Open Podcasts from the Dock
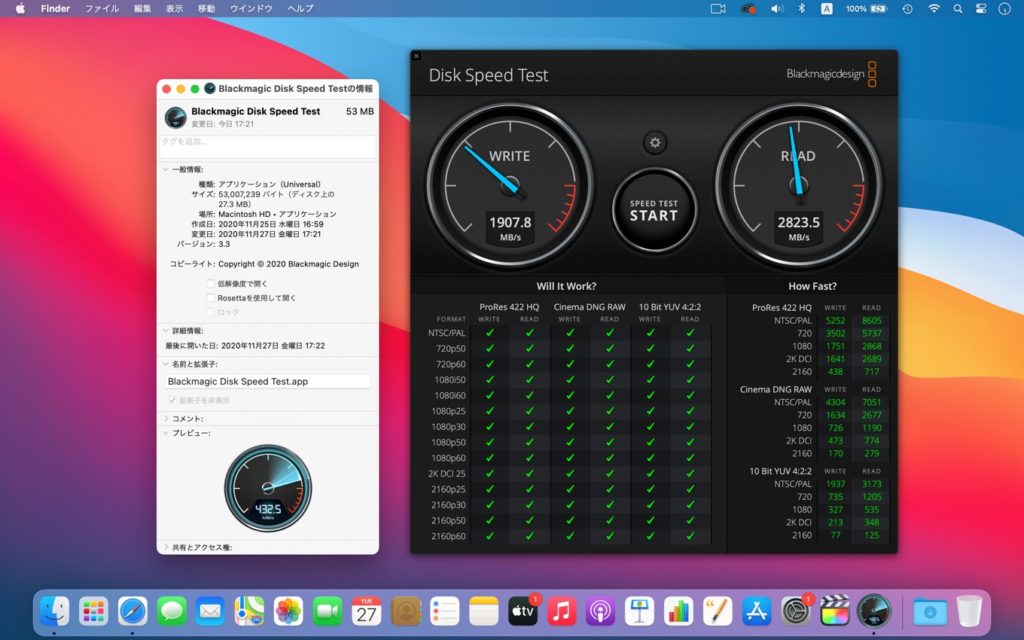Image resolution: width=1024 pixels, height=640 pixels. click(x=600, y=611)
